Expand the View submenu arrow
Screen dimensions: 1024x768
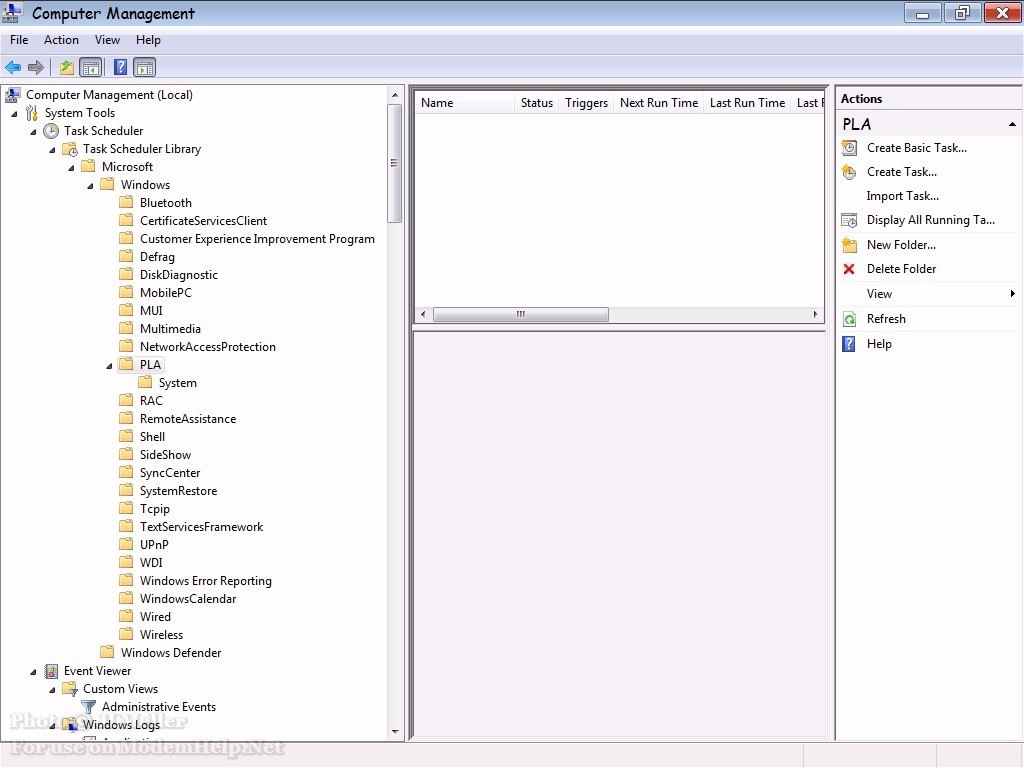pos(1012,294)
